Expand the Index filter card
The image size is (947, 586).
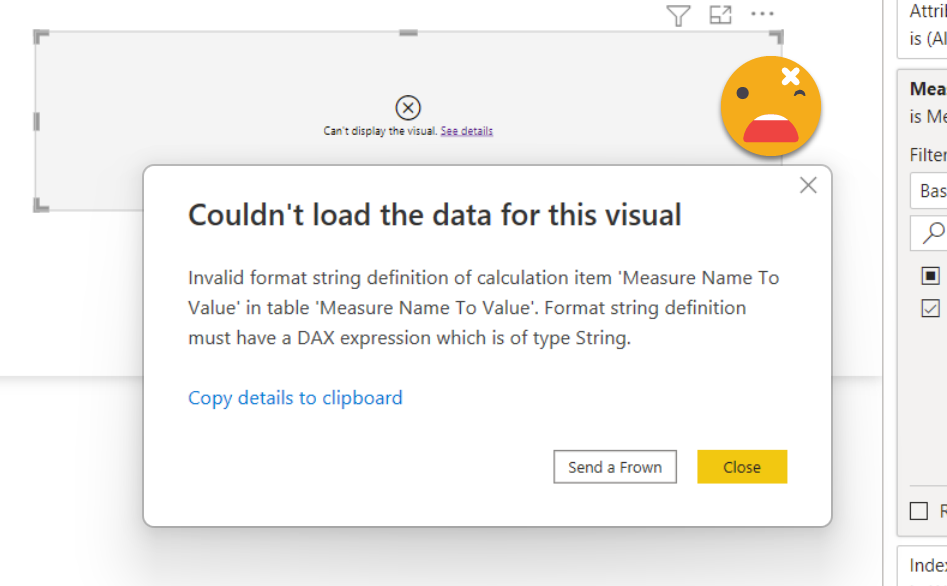coord(926,566)
